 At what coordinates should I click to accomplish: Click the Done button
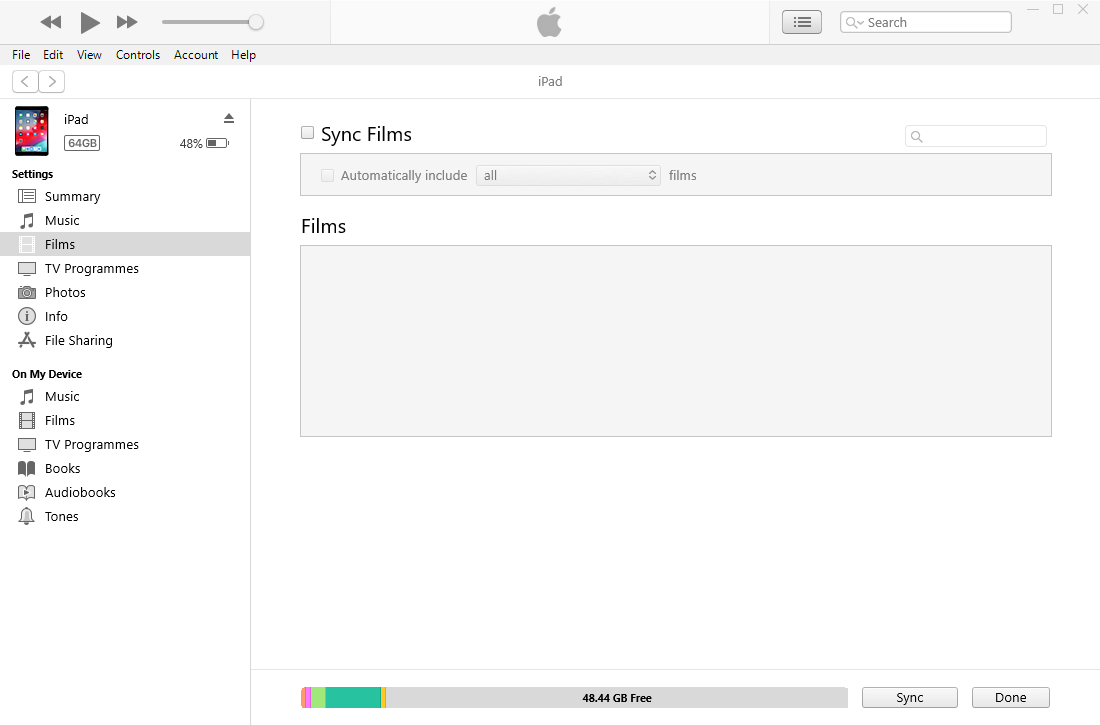pyautogui.click(x=1010, y=698)
